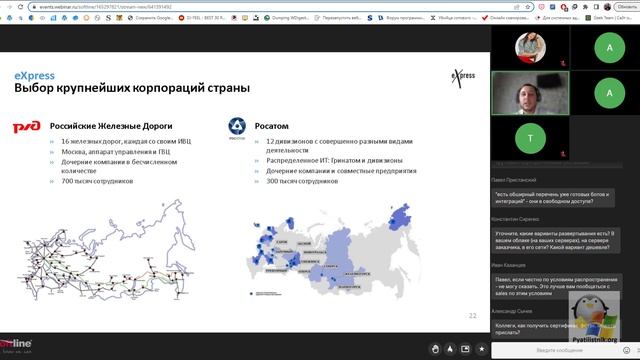Click the browser address bar URL
The image size is (640, 360).
(x=105, y=7)
